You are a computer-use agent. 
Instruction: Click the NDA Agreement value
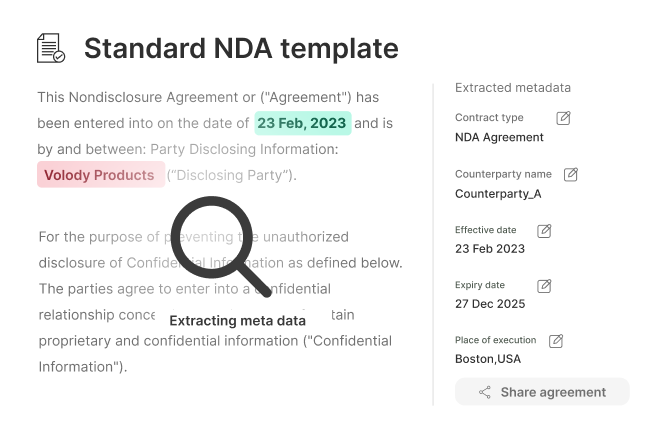point(499,137)
